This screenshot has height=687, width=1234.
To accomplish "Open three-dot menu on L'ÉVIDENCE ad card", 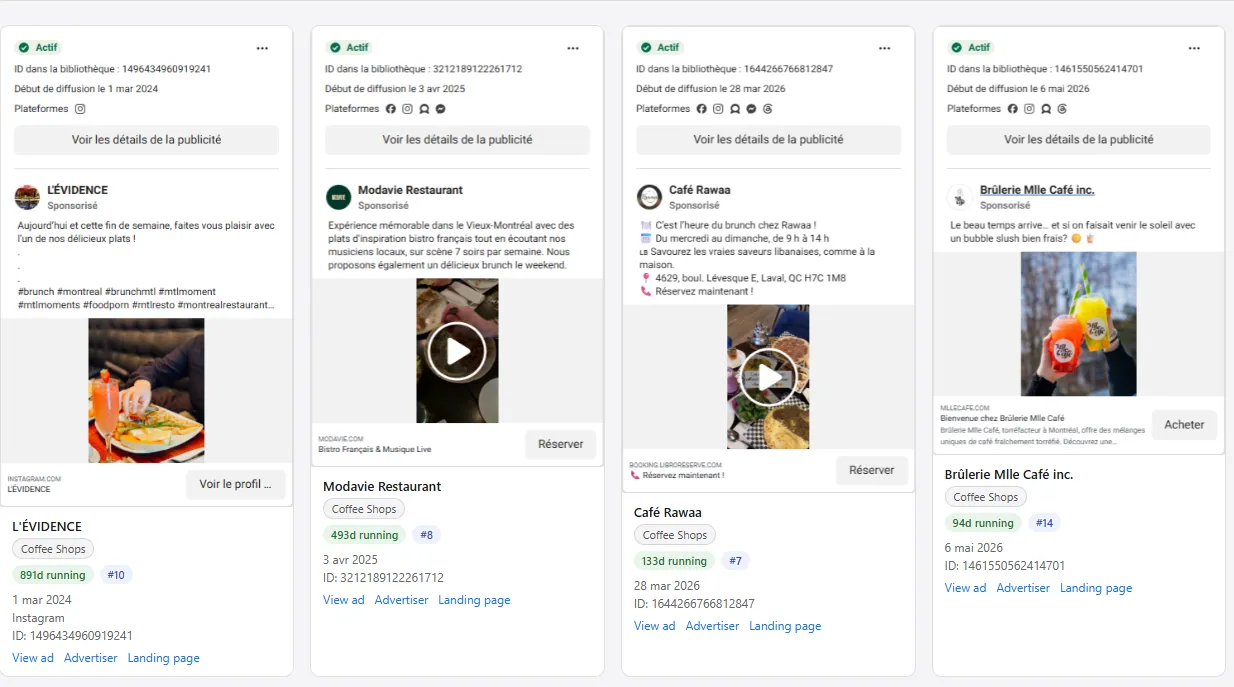I will pyautogui.click(x=262, y=48).
